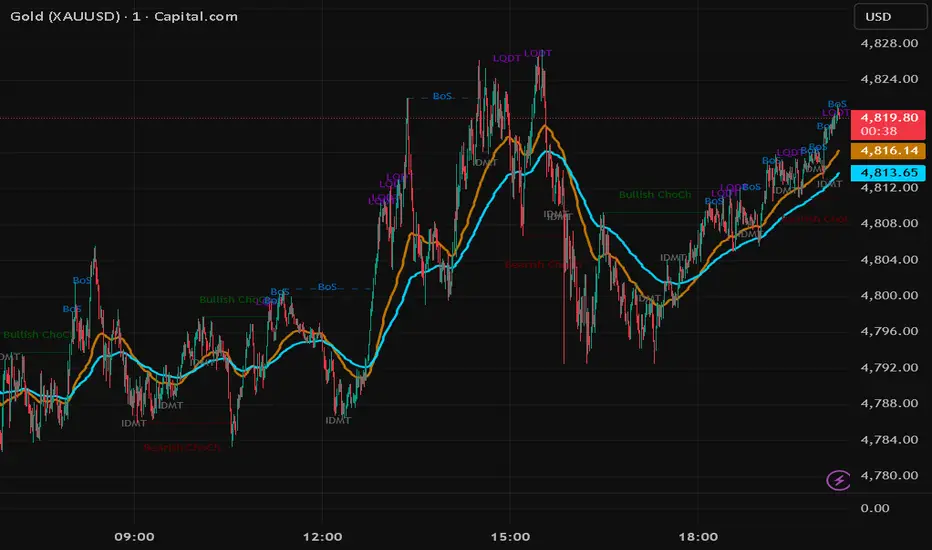Select the red 4,819.80 current price badge
The width and height of the screenshot is (932, 550).
pos(888,124)
